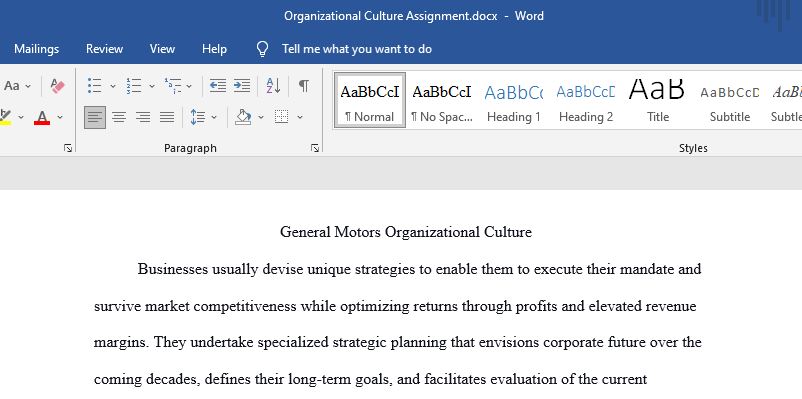Viewport: 802px width, 399px height.
Task: Click the Borders icon
Action: pos(281,118)
